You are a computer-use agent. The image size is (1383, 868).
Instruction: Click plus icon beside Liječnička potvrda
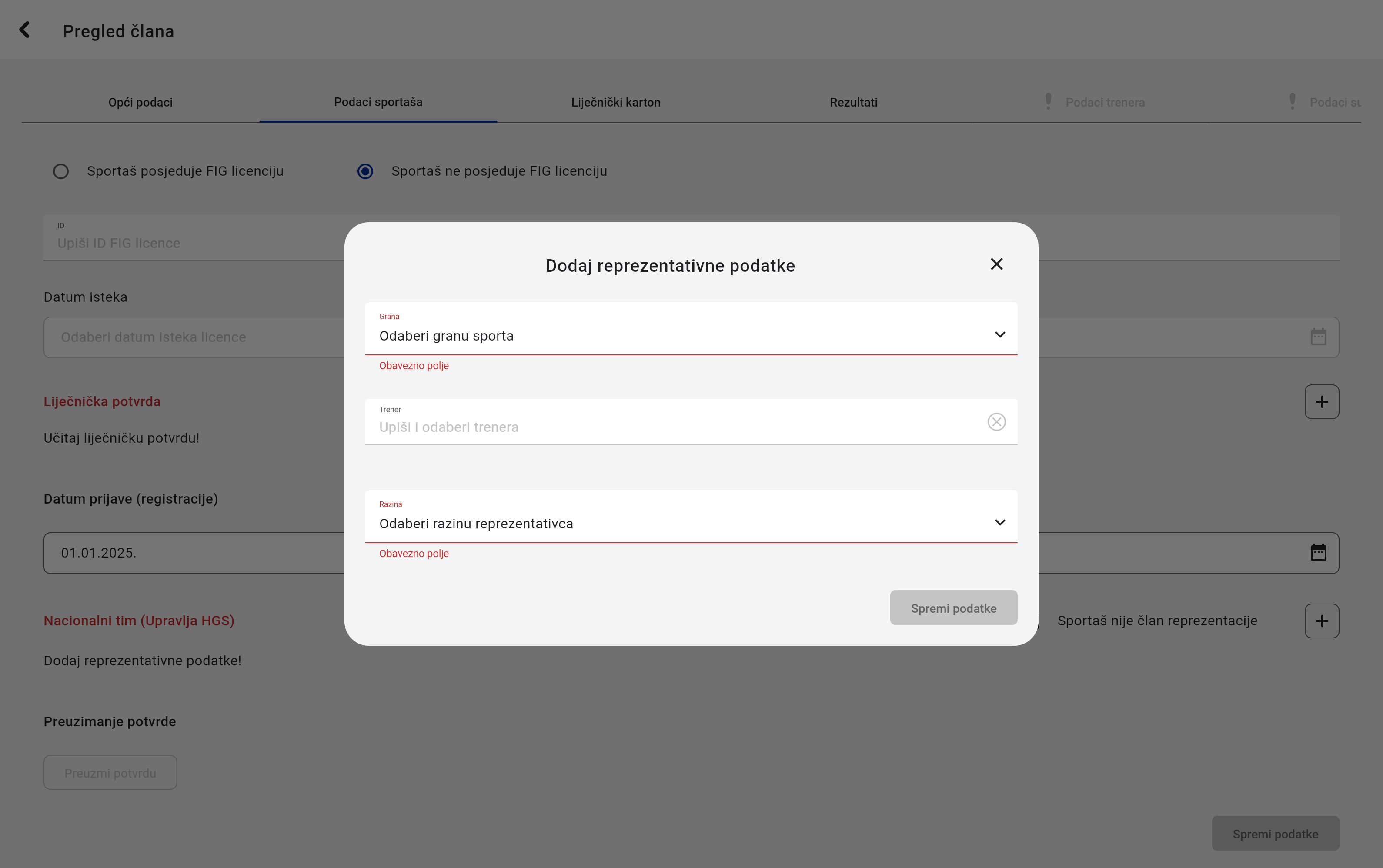[x=1322, y=402]
